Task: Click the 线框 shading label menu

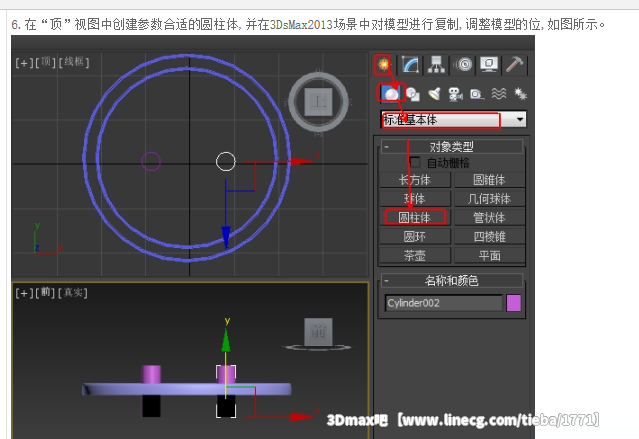Action: click(x=74, y=62)
